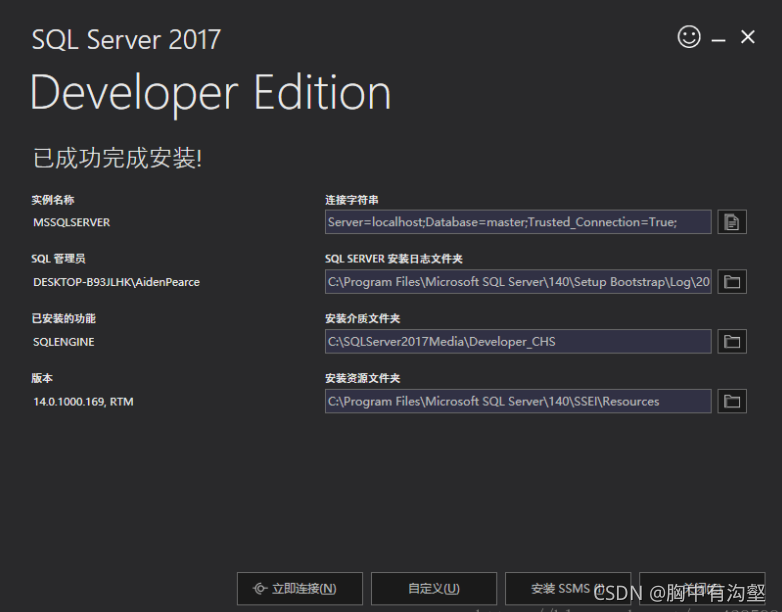Open the installation media folder icon
Screen dimensions: 782x612
[732, 342]
